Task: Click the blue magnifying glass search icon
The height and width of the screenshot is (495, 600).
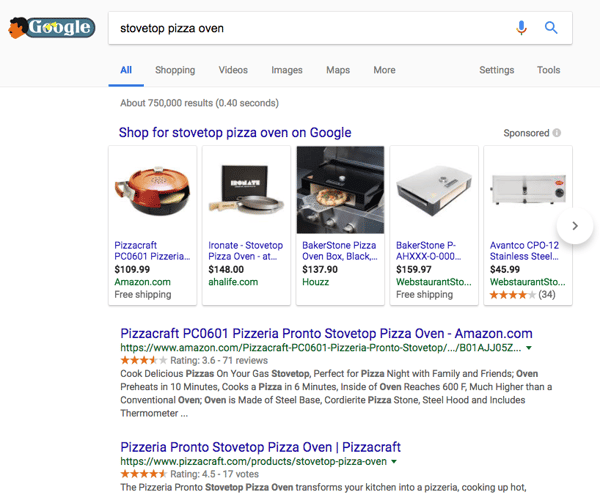Action: tap(551, 28)
